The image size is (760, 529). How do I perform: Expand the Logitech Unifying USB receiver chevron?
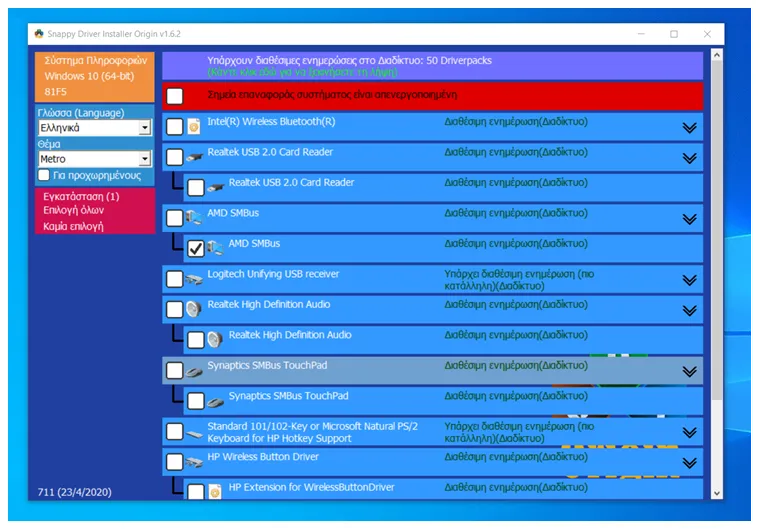click(x=689, y=280)
